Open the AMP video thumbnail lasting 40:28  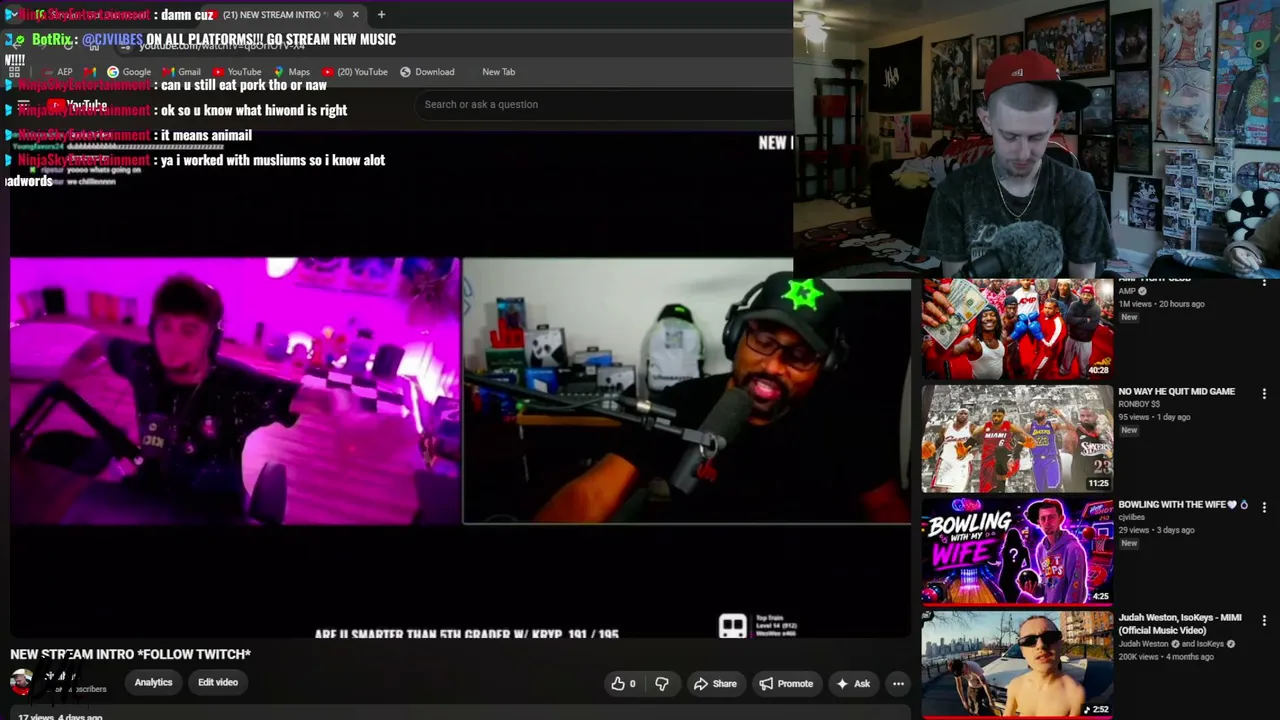(1017, 329)
